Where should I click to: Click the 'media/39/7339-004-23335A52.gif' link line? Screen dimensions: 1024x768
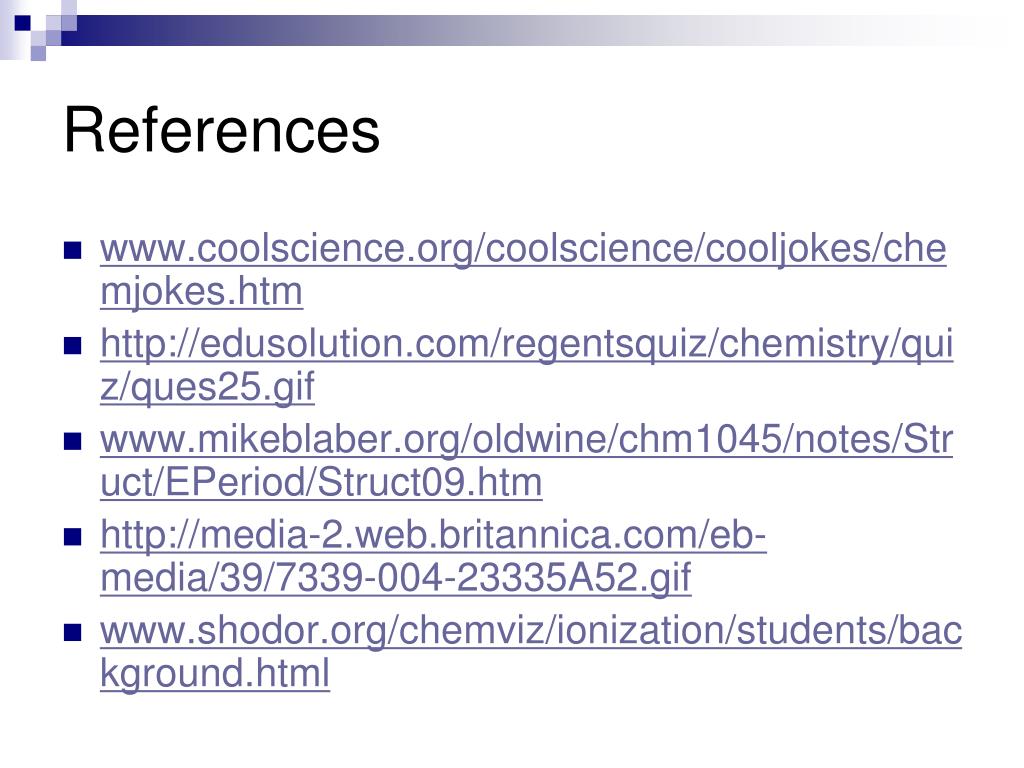pos(396,578)
